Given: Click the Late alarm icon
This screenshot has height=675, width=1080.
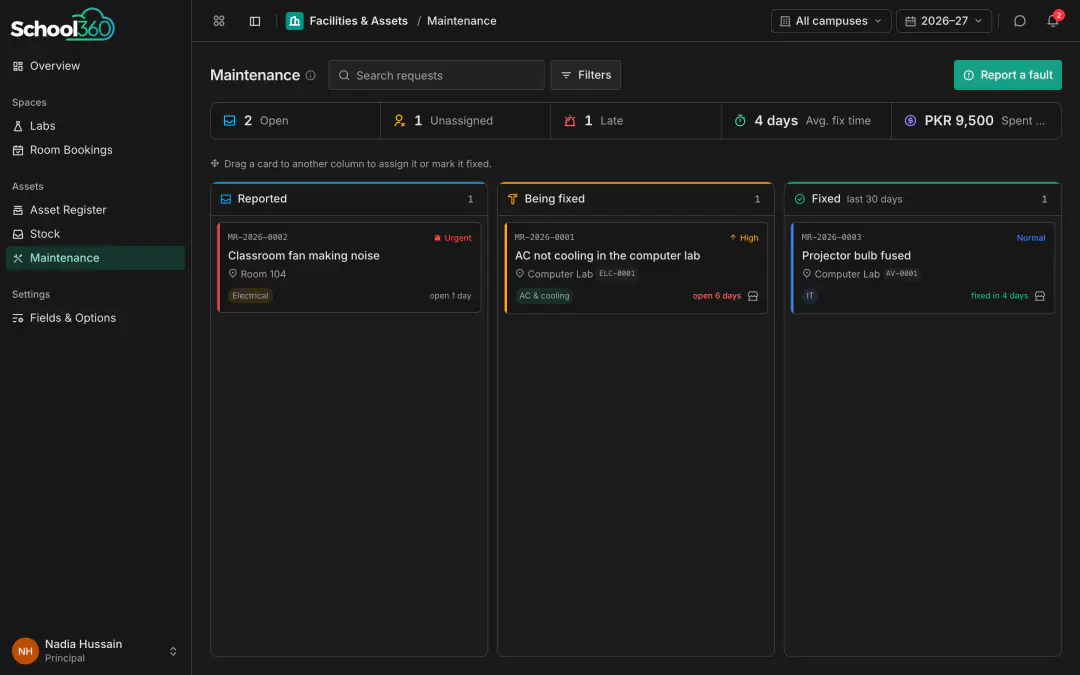Looking at the screenshot, I should (x=570, y=121).
